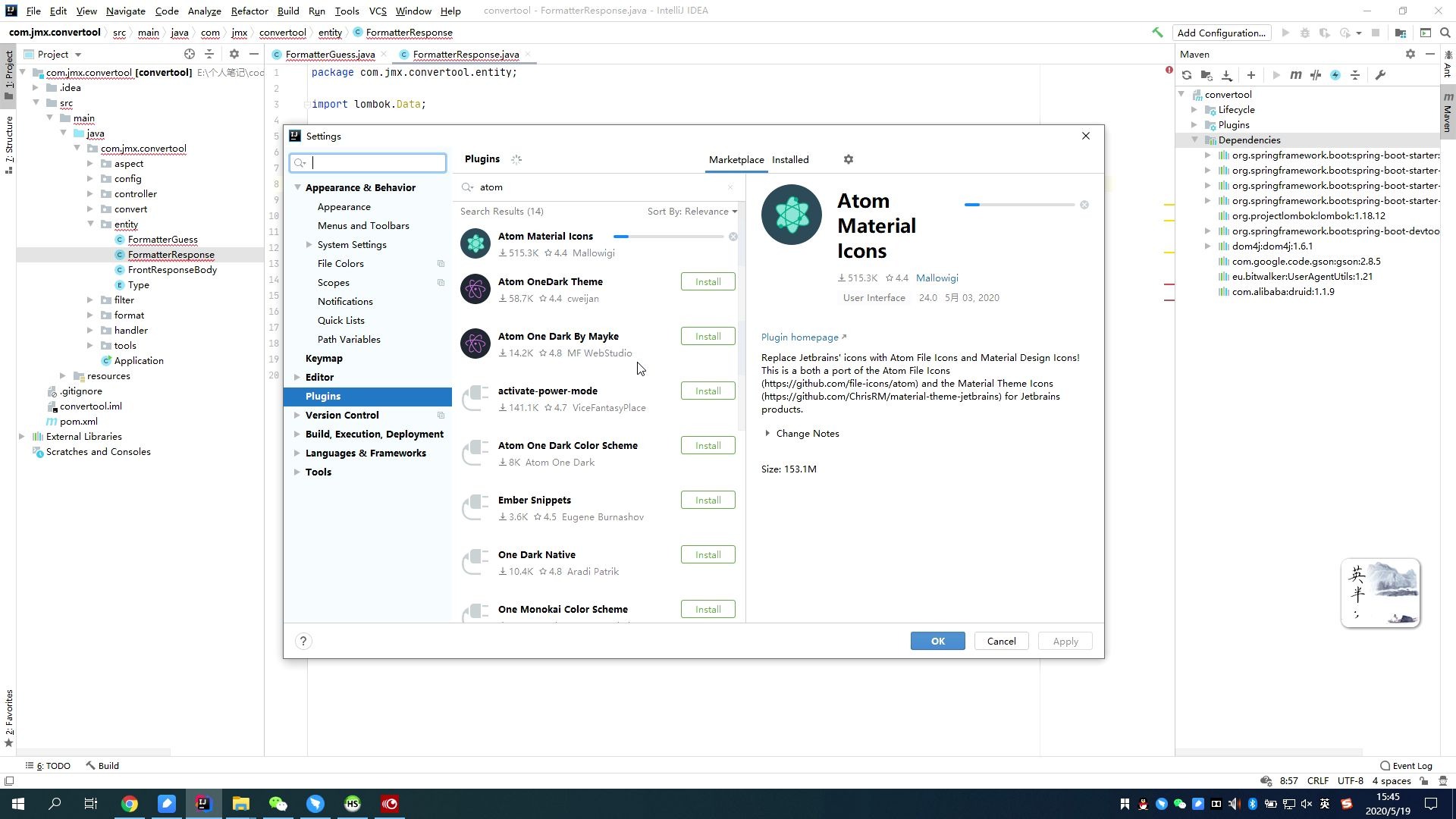Click the Settings search input field
Screen dimensions: 1456x819
[x=375, y=163]
